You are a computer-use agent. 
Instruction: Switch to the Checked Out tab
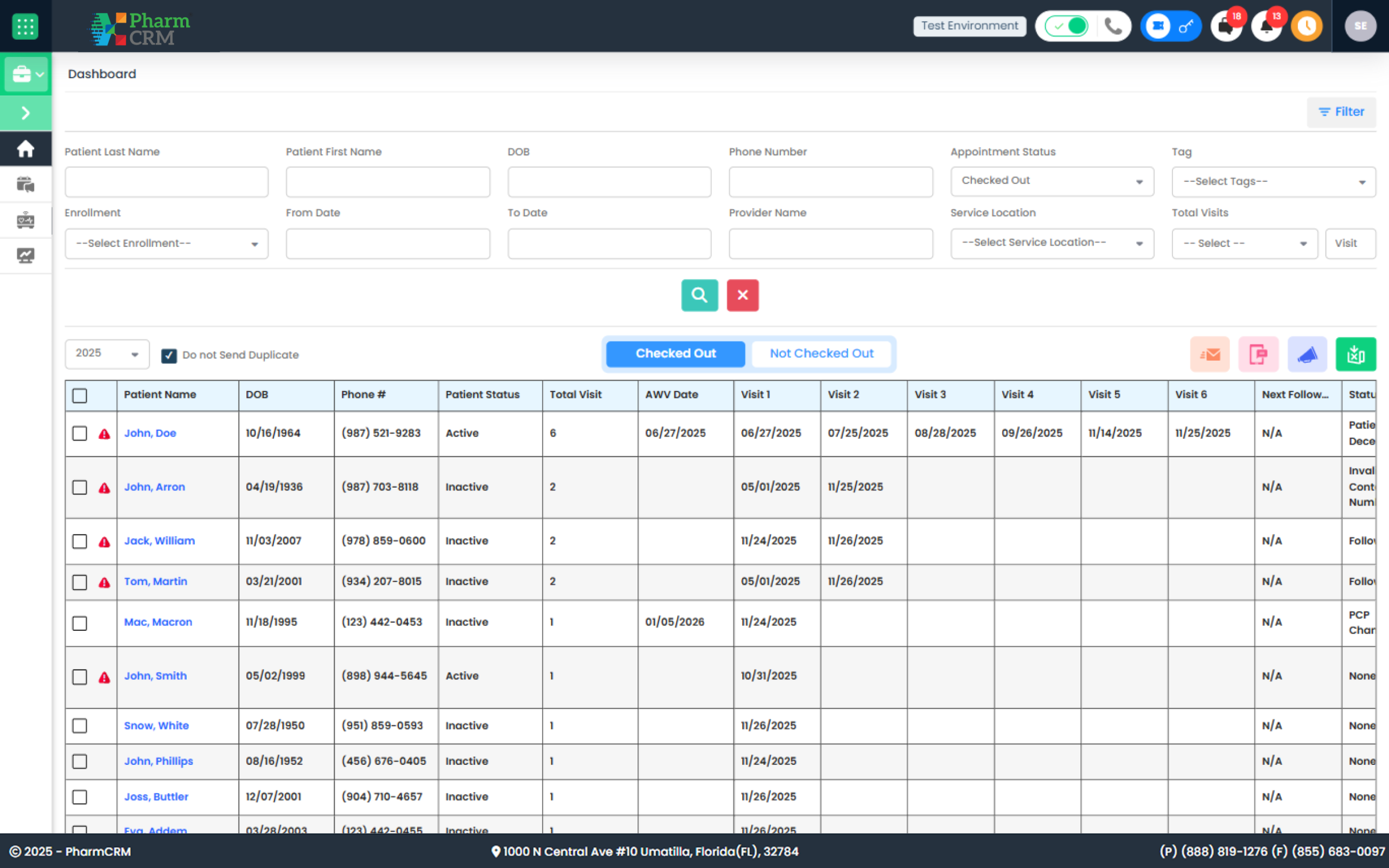coord(676,354)
